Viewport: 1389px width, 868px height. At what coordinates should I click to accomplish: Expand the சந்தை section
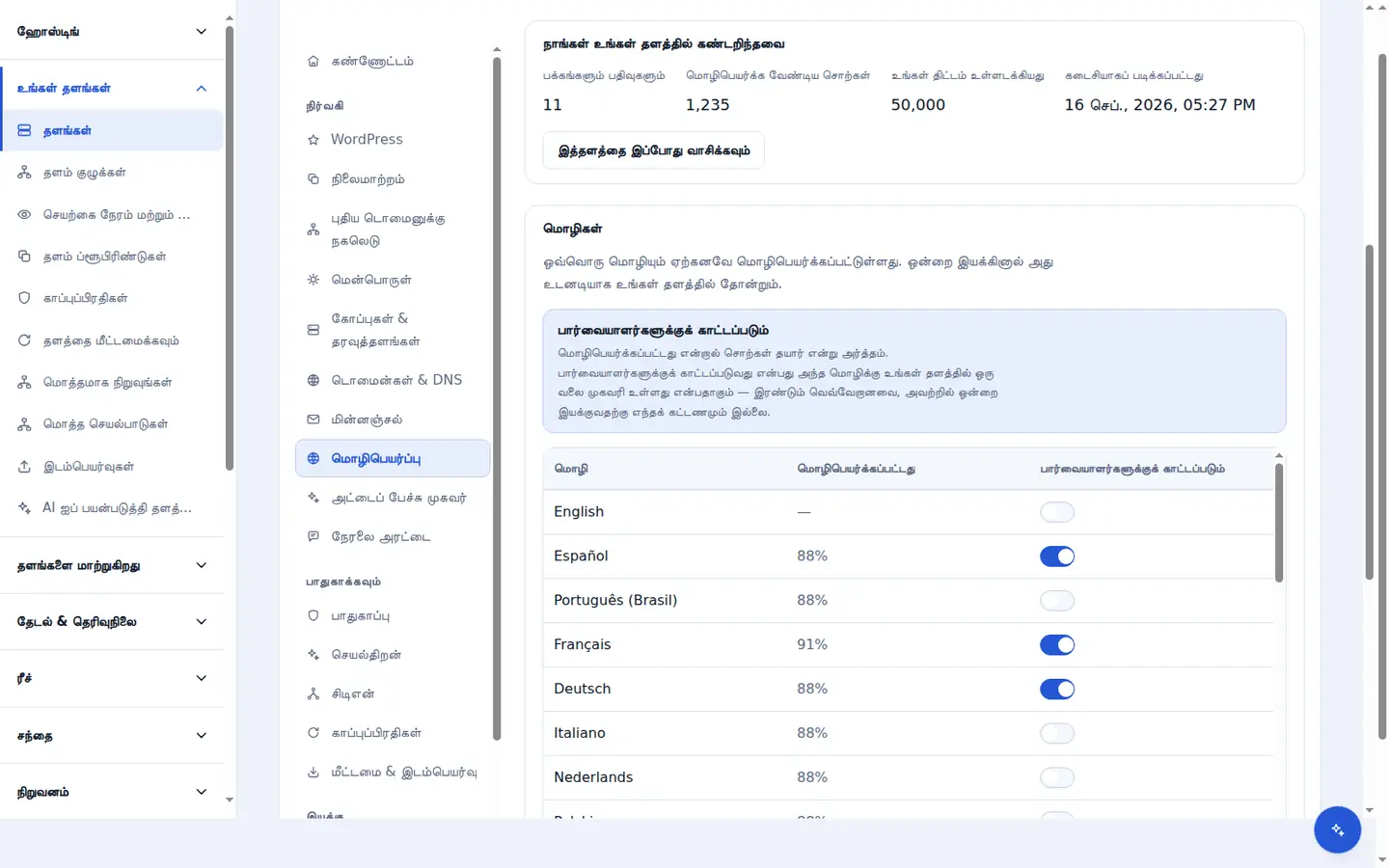pos(112,735)
